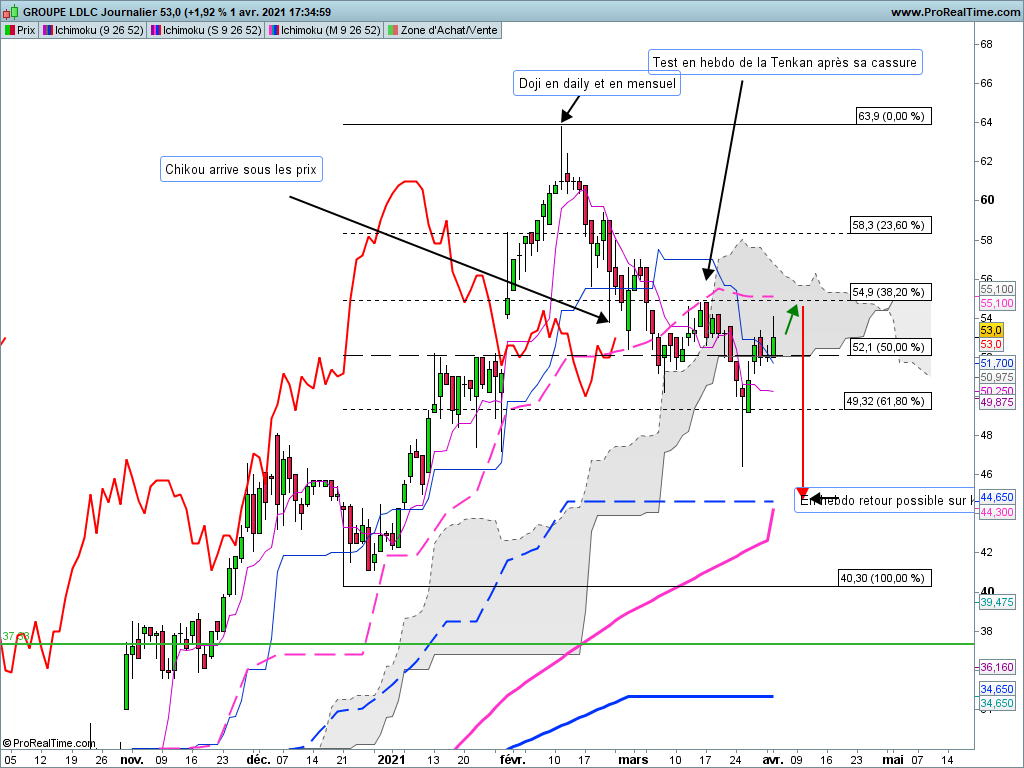Open the Zone d'Achat/Vente tab
Viewport: 1024px width, 768px height.
(443, 30)
